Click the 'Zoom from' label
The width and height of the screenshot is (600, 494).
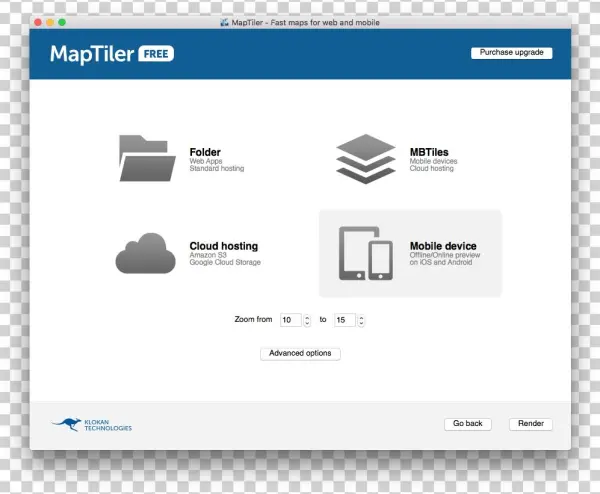pyautogui.click(x=253, y=320)
